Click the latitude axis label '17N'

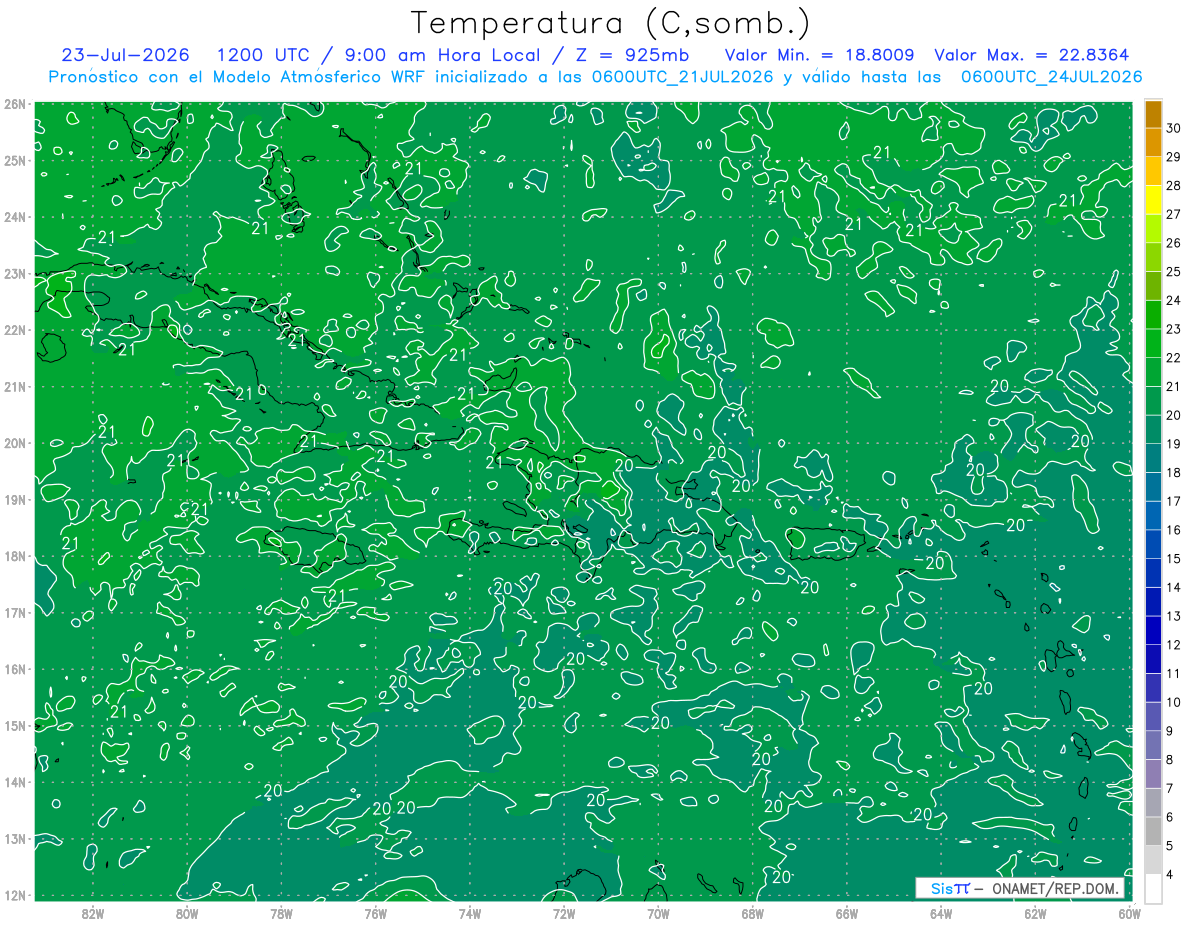pos(14,613)
